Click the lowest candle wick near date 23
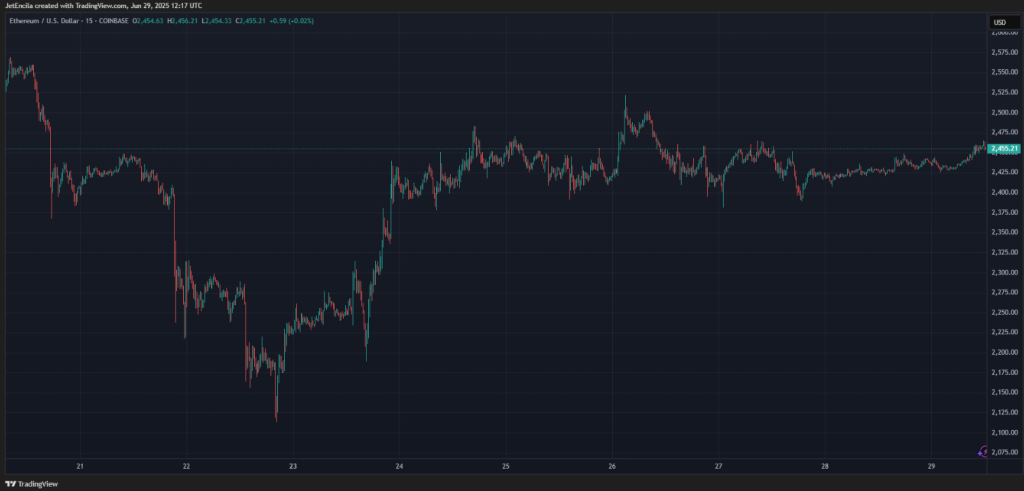This screenshot has width=1024, height=491. [276, 419]
